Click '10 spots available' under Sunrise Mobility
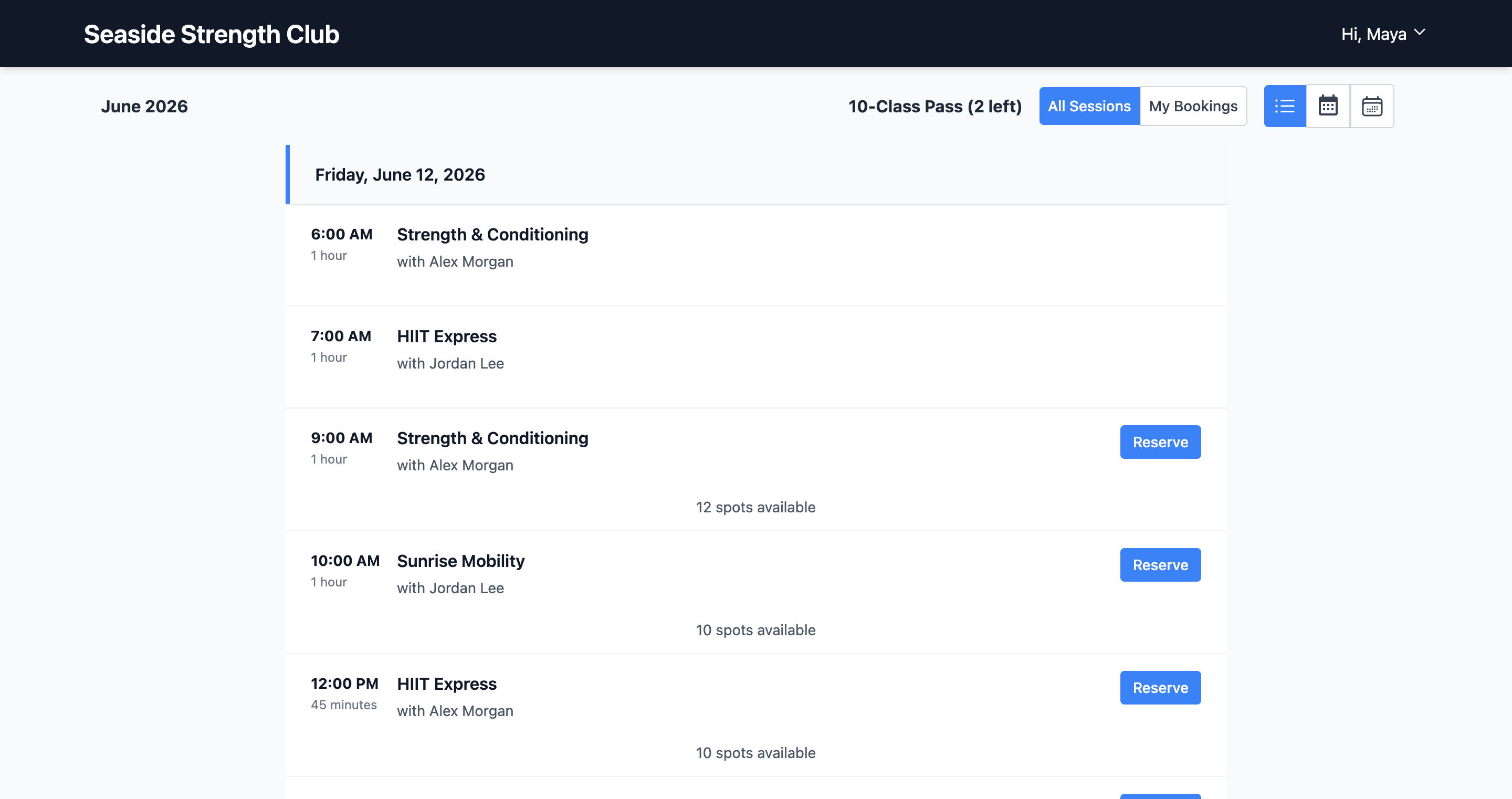Screen dimensions: 1512x799 pos(756,630)
